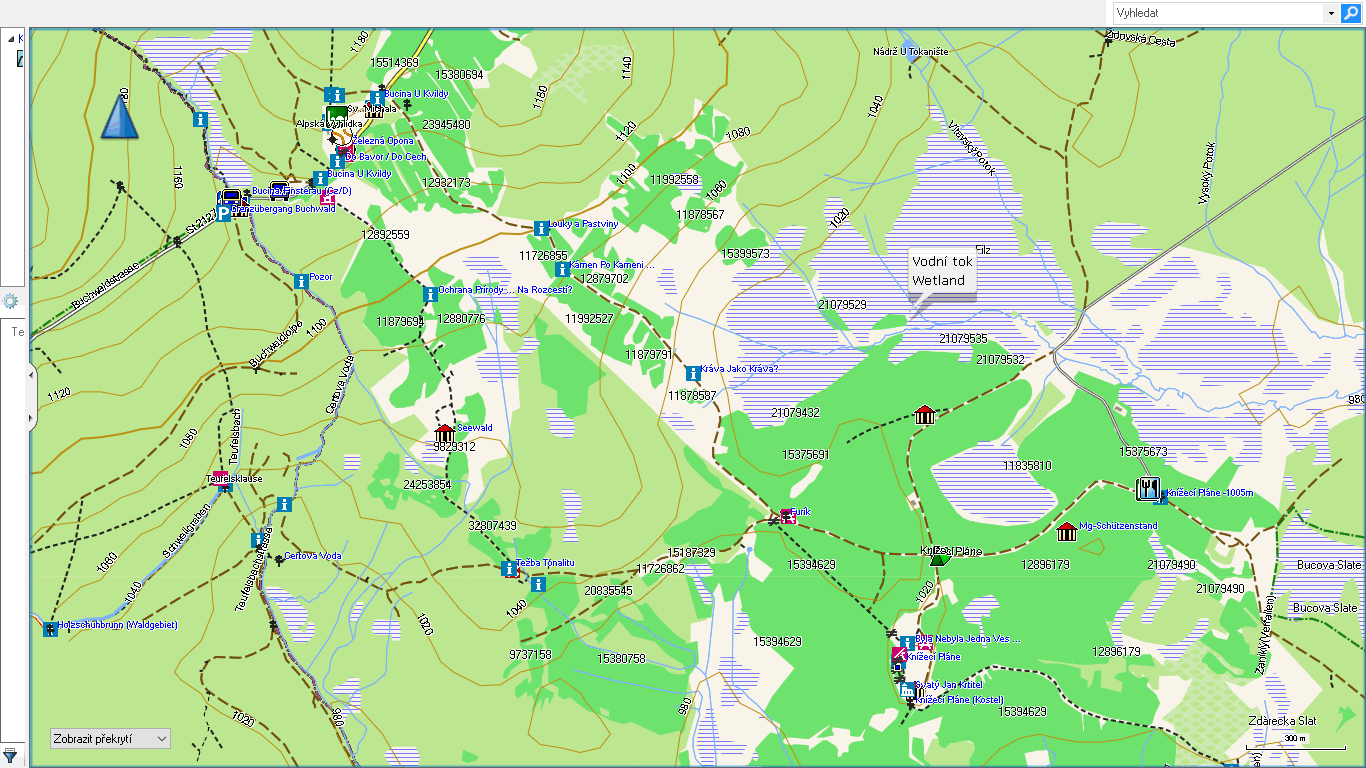The width and height of the screenshot is (1366, 768).
Task: Select the Louky a Pastviny info marker
Action: click(x=541, y=228)
